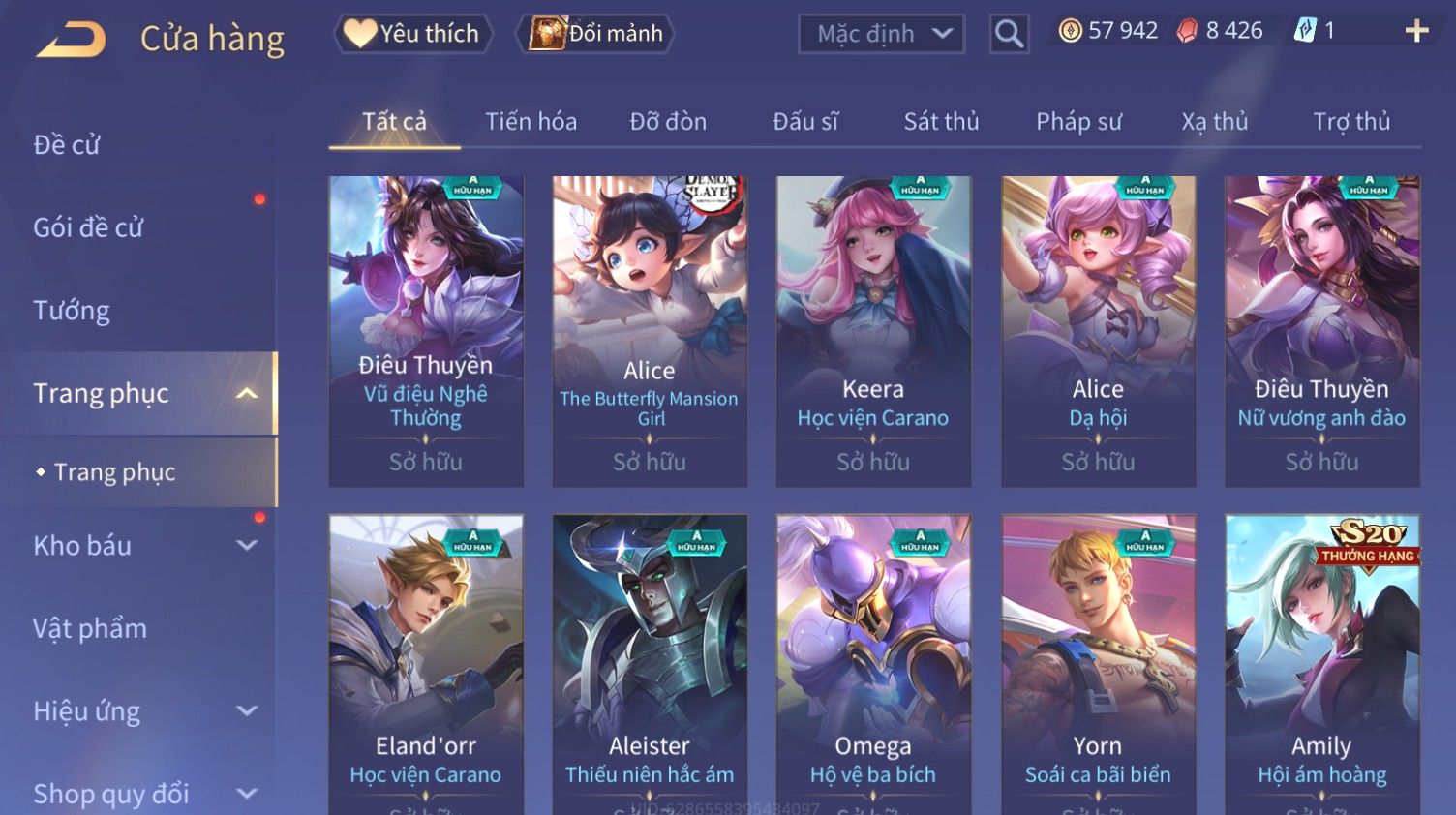Switch to the Sát thủ tab
The image size is (1456, 815).
click(941, 122)
